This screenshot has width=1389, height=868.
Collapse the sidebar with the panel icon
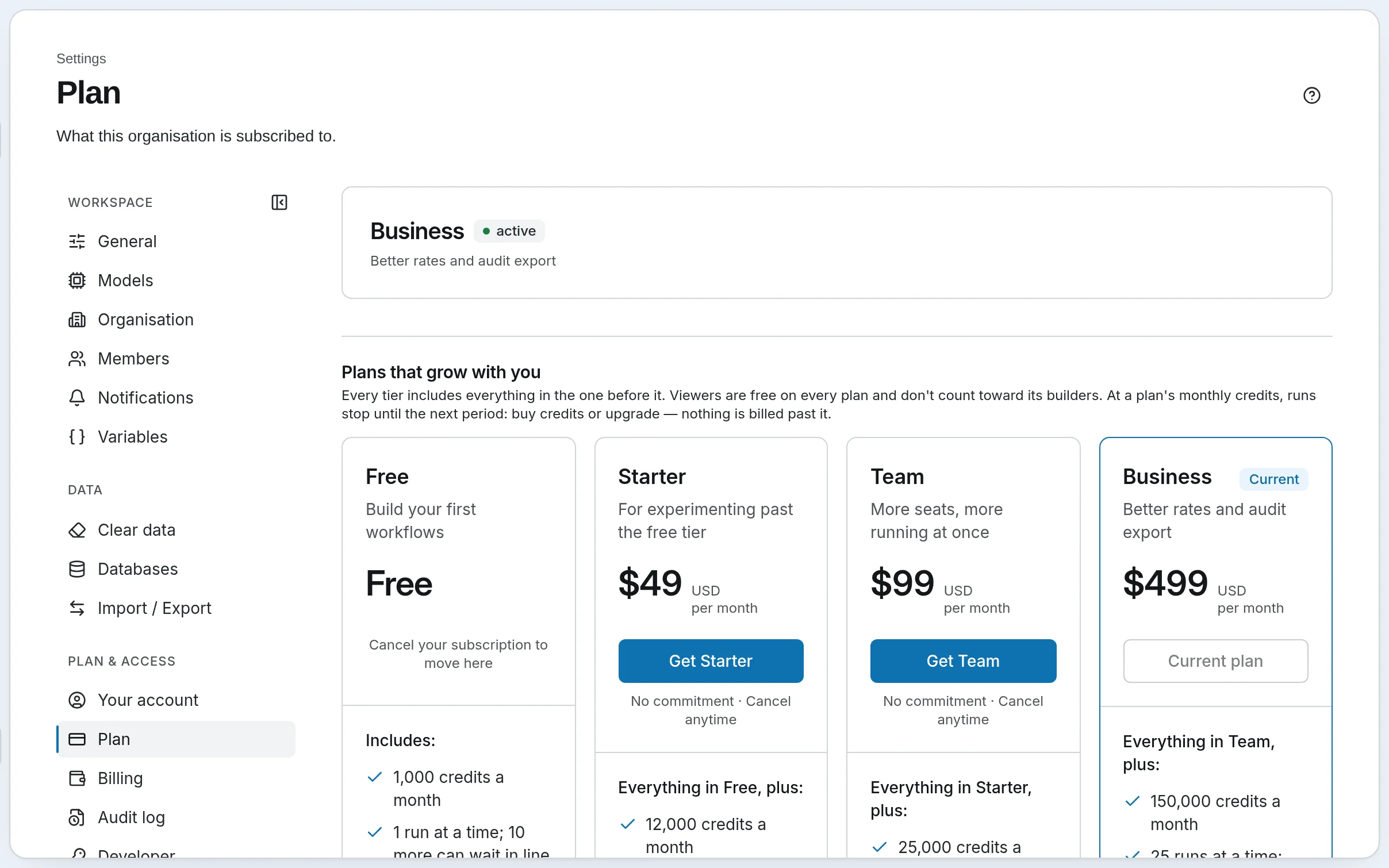279,202
